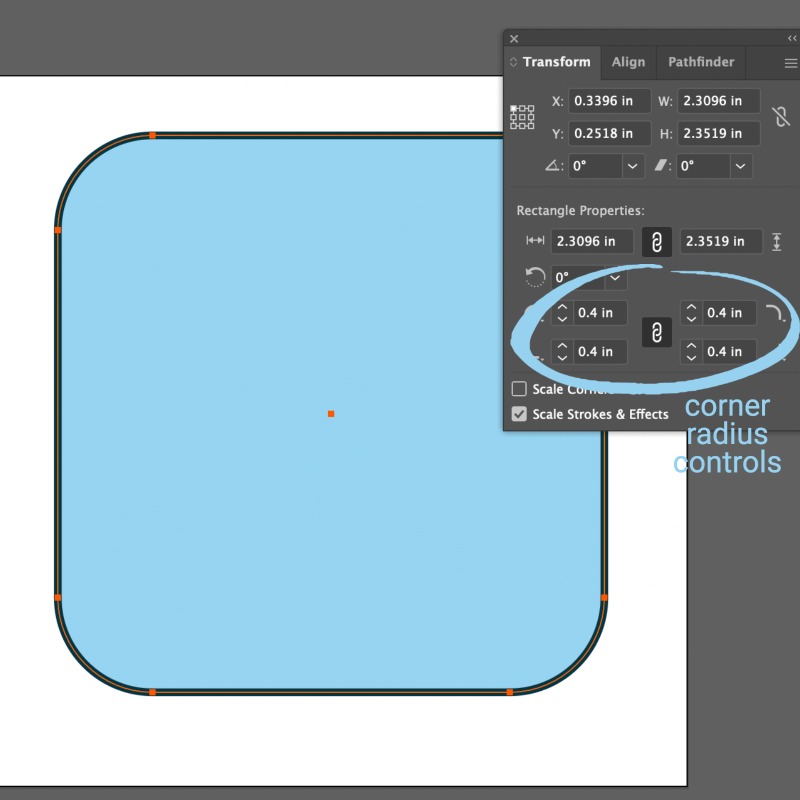Open the shear angle dropdown
The height and width of the screenshot is (800, 800).
click(741, 166)
